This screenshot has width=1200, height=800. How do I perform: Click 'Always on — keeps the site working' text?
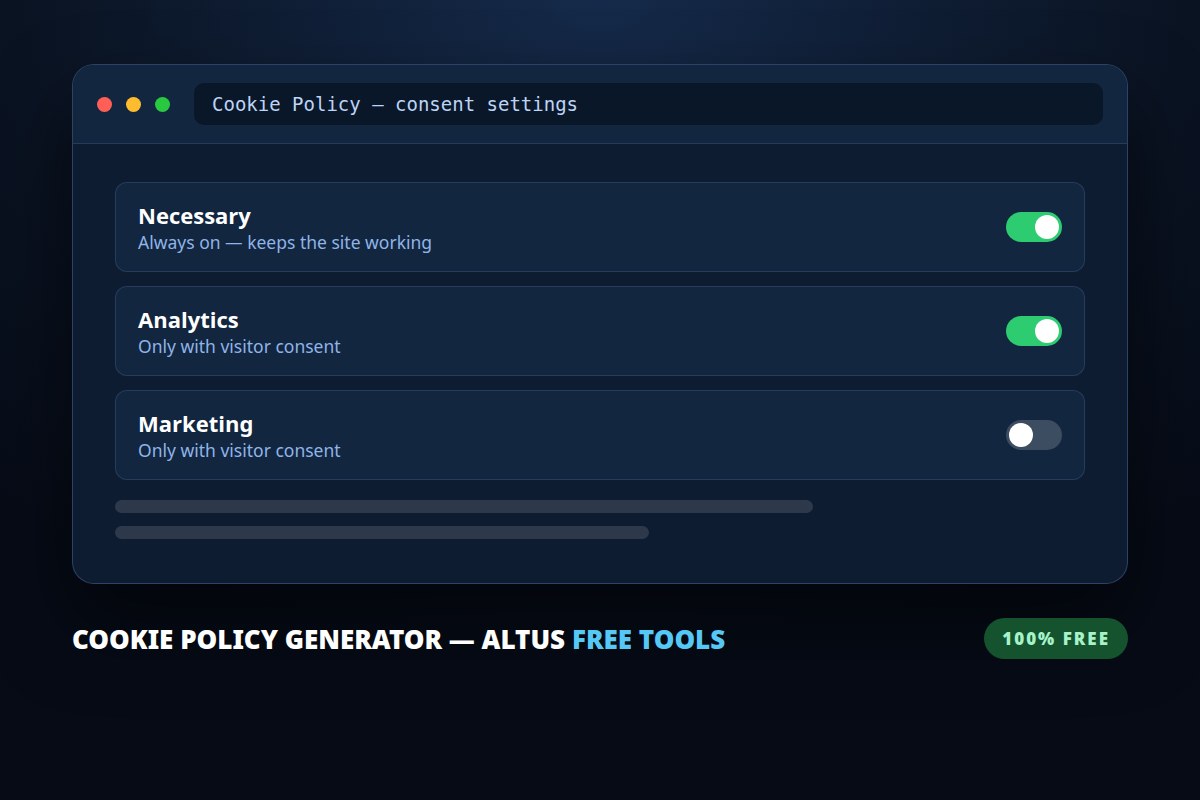tap(285, 243)
